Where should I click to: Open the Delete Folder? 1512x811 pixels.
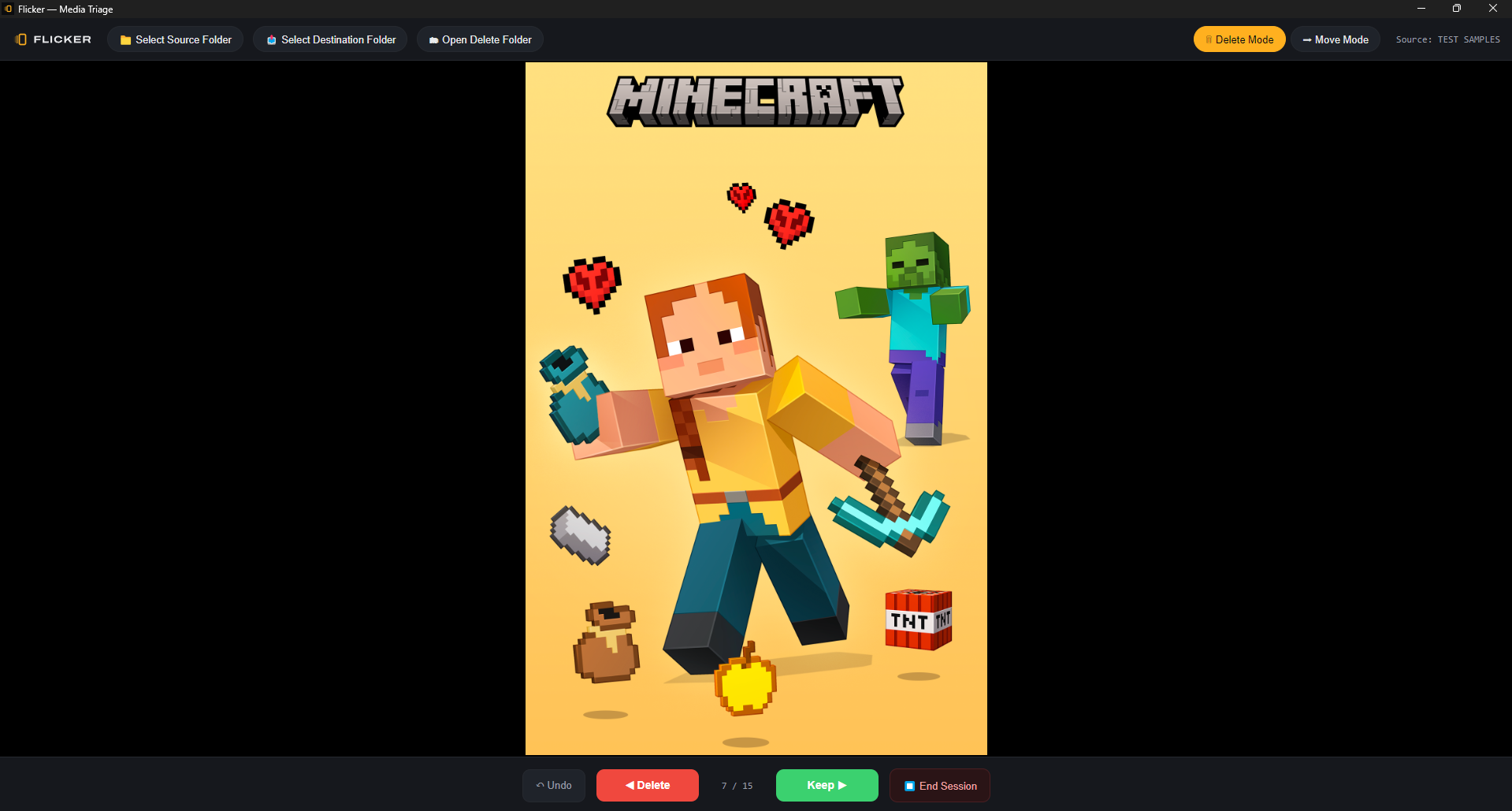(480, 39)
